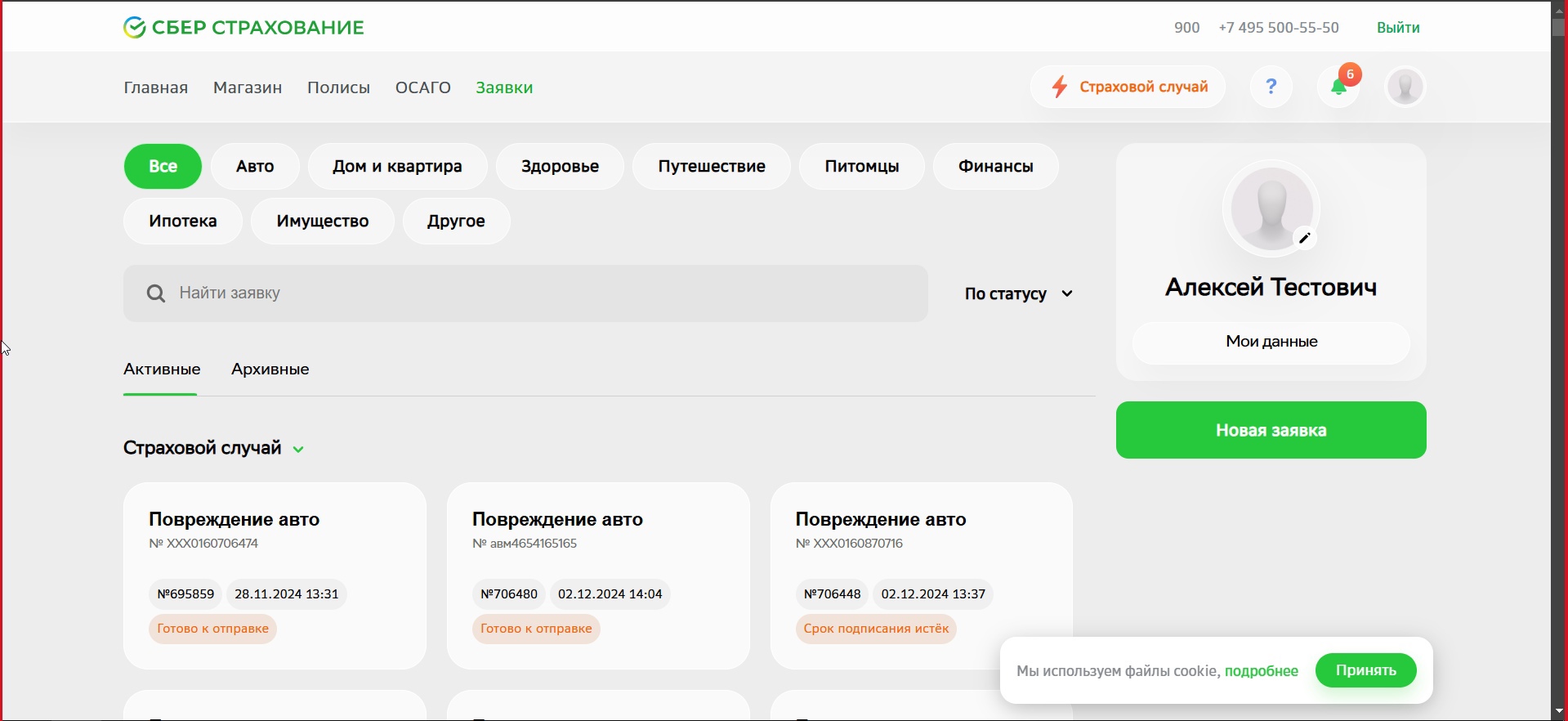This screenshot has height=721, width=1568.
Task: Click the name Алексей Тестович
Action: (1271, 289)
